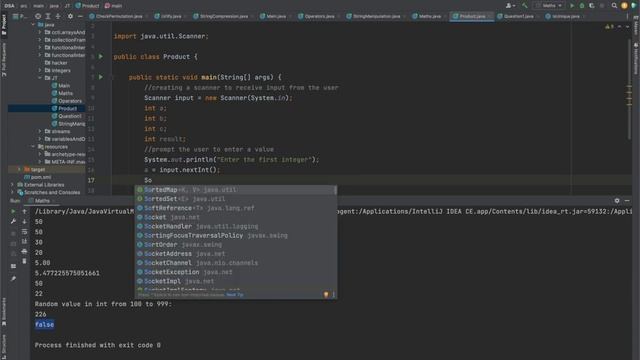Click the orange IDE updates icon

tap(624, 6)
